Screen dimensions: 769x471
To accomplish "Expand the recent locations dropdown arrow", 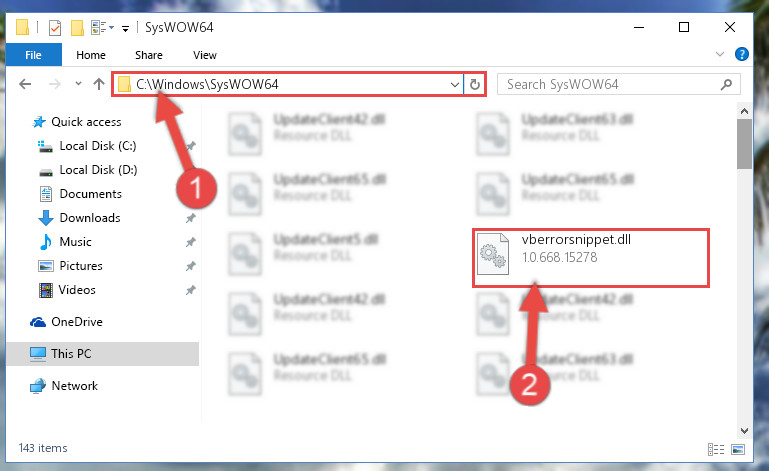I will [x=78, y=84].
